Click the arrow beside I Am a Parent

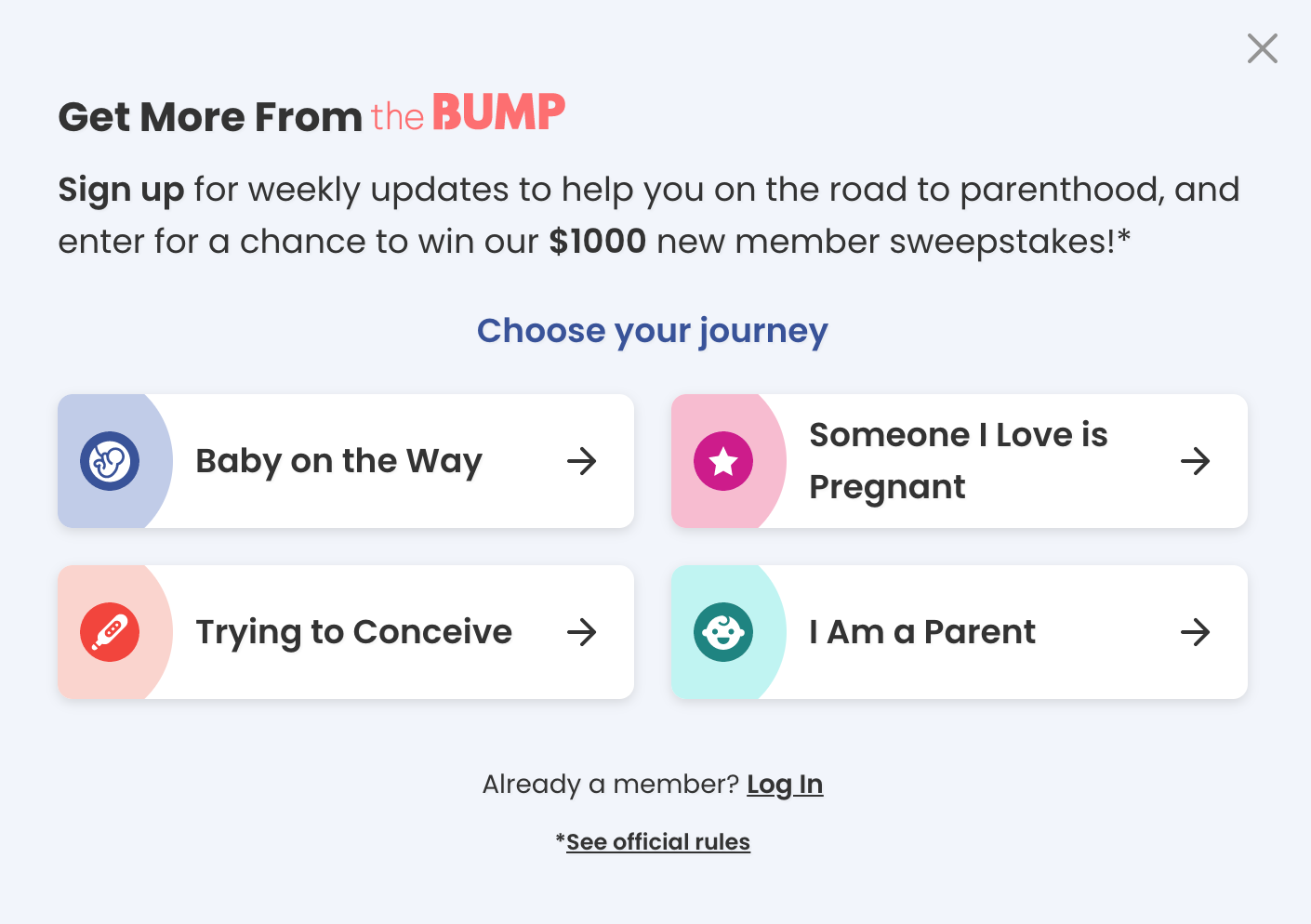click(x=1196, y=632)
